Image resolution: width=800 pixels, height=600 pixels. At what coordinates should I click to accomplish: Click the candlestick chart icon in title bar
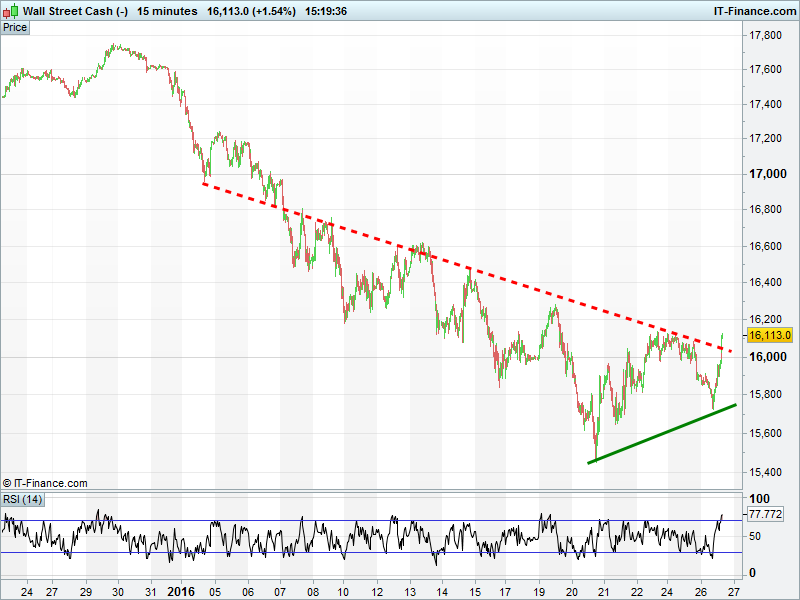pos(11,11)
